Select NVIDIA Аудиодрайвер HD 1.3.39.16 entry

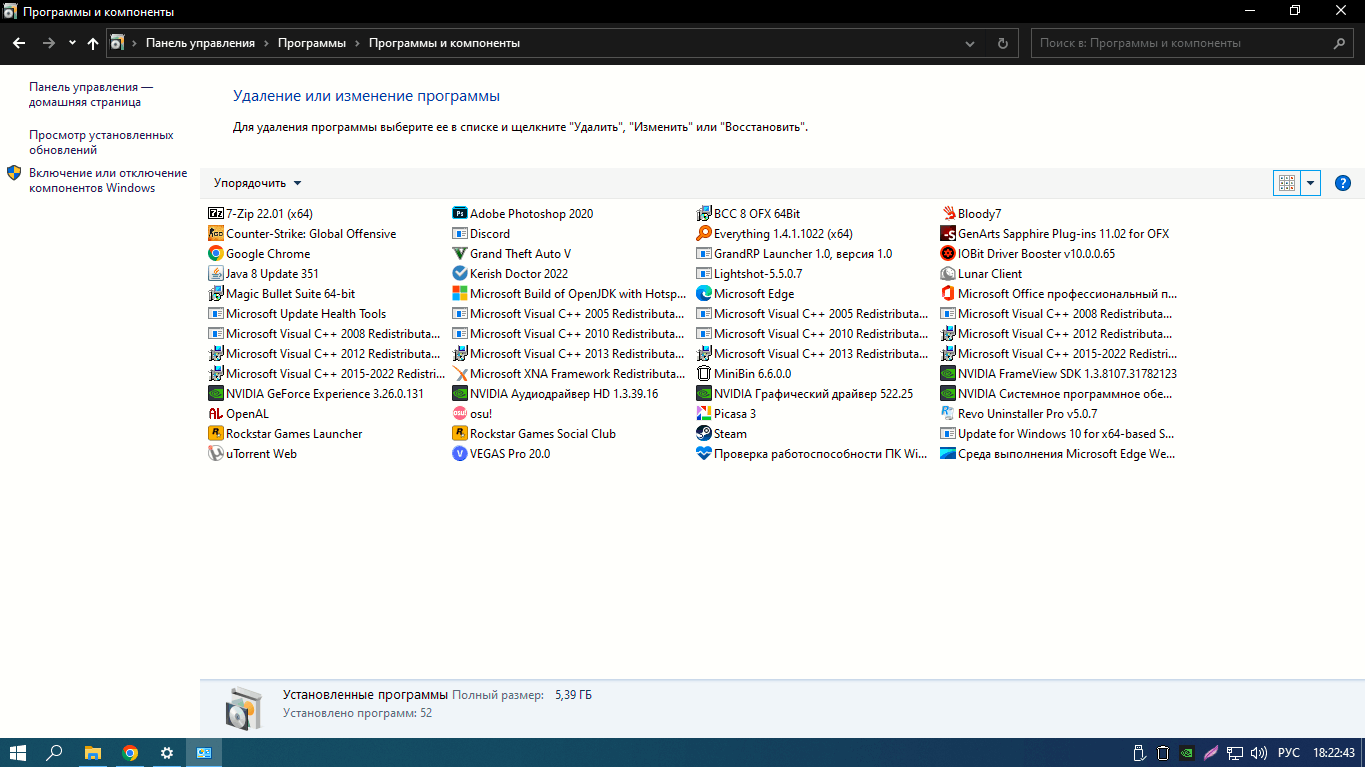(x=554, y=394)
